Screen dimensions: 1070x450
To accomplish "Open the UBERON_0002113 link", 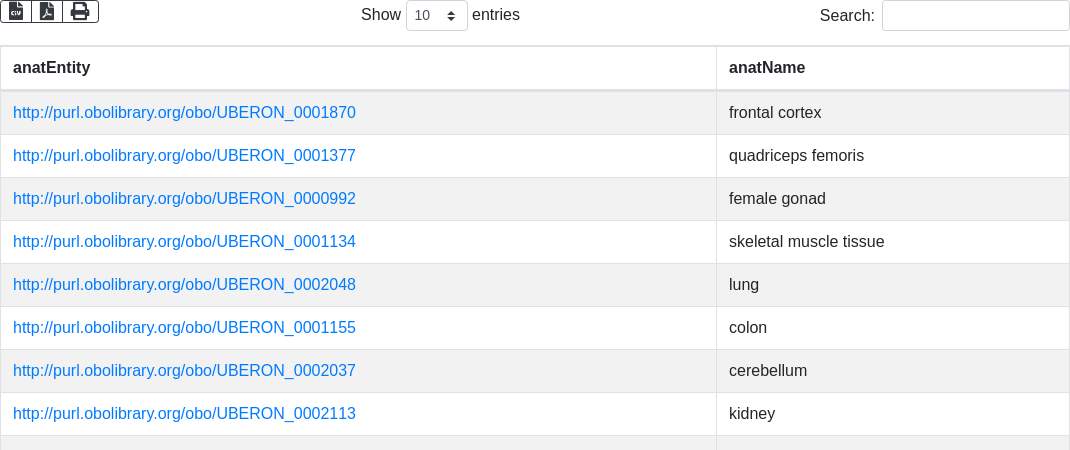I will [184, 414].
